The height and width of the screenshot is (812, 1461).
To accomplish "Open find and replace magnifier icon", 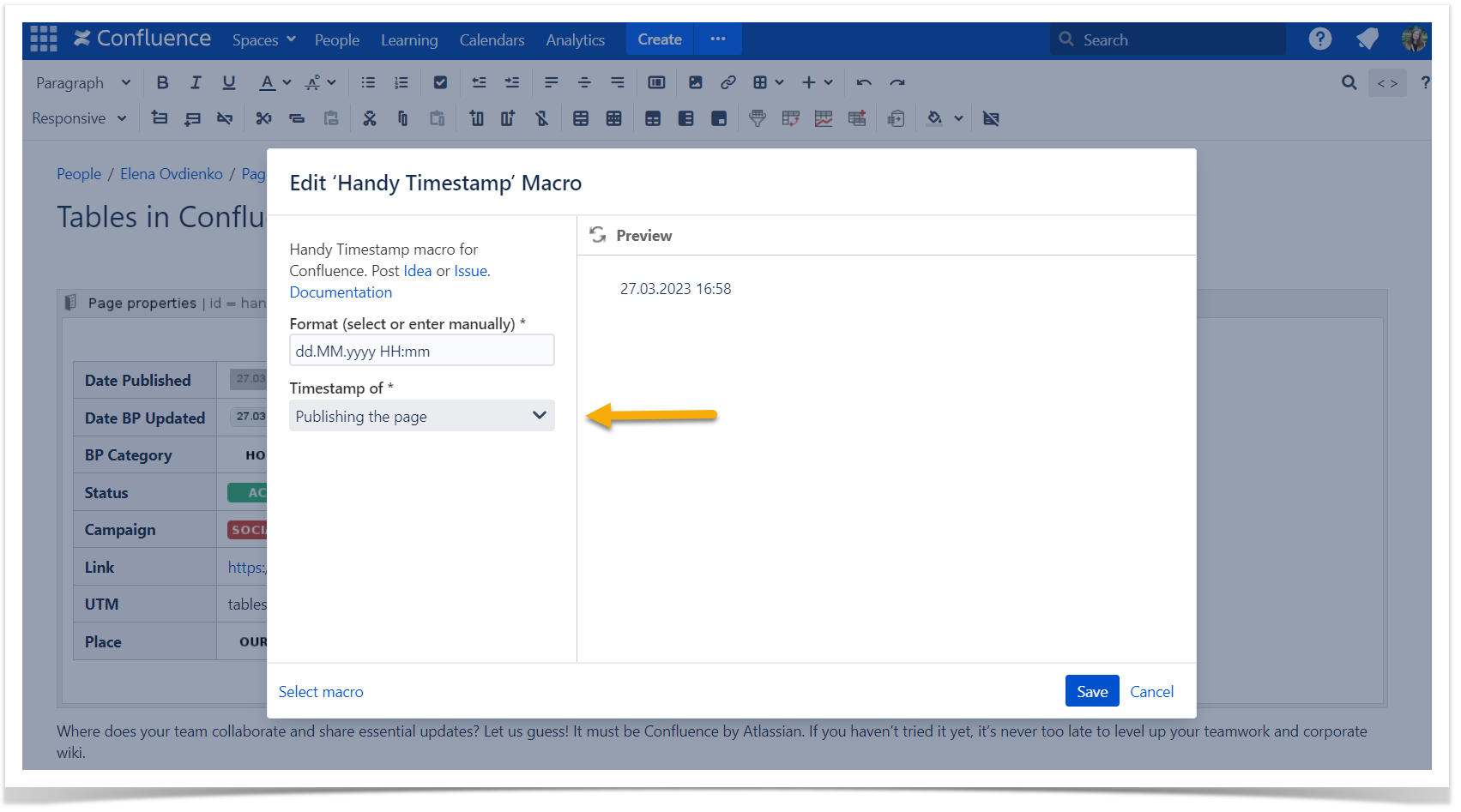I will pos(1349,82).
